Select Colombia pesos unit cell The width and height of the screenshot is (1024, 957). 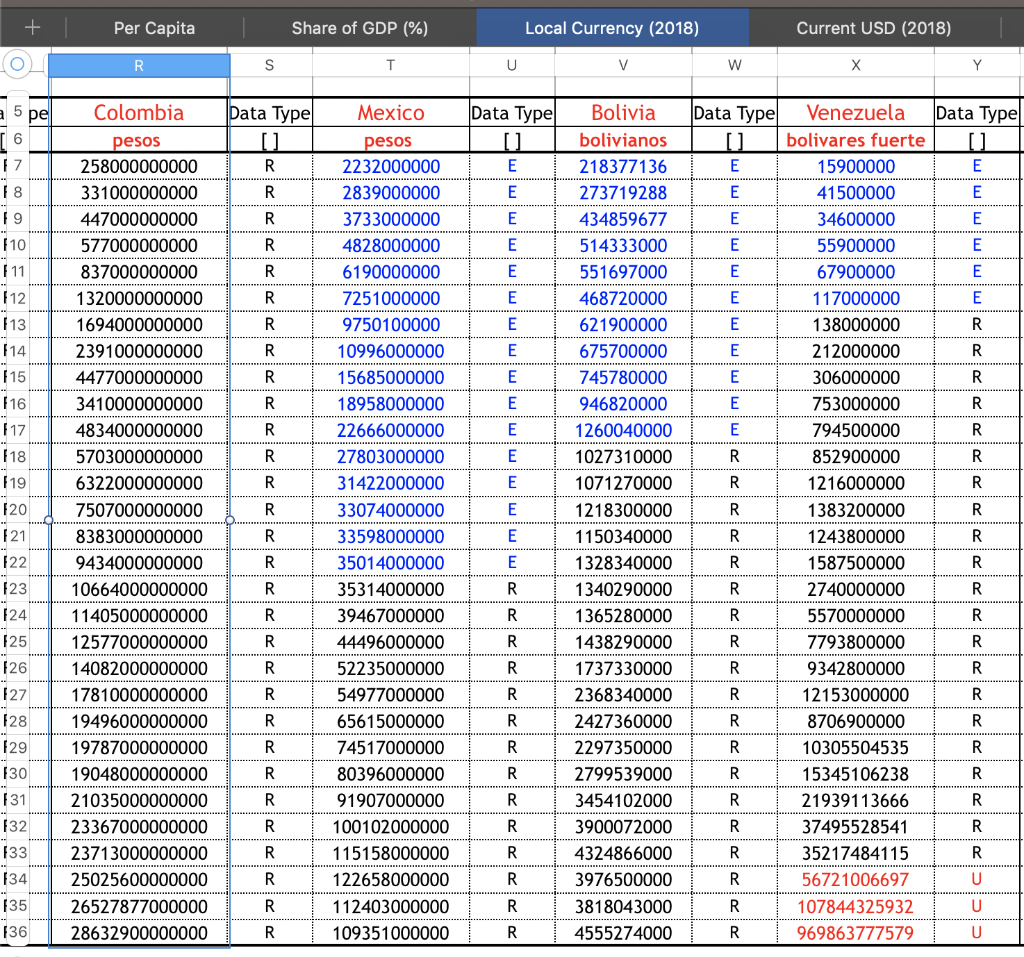click(x=139, y=140)
